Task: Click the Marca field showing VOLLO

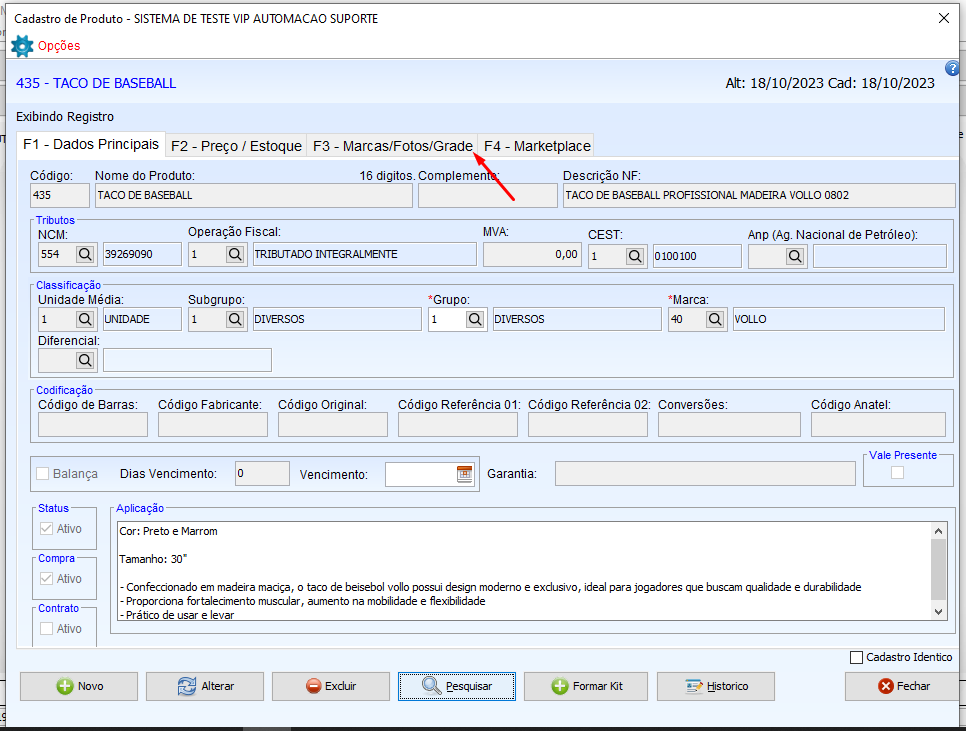Action: pos(838,319)
